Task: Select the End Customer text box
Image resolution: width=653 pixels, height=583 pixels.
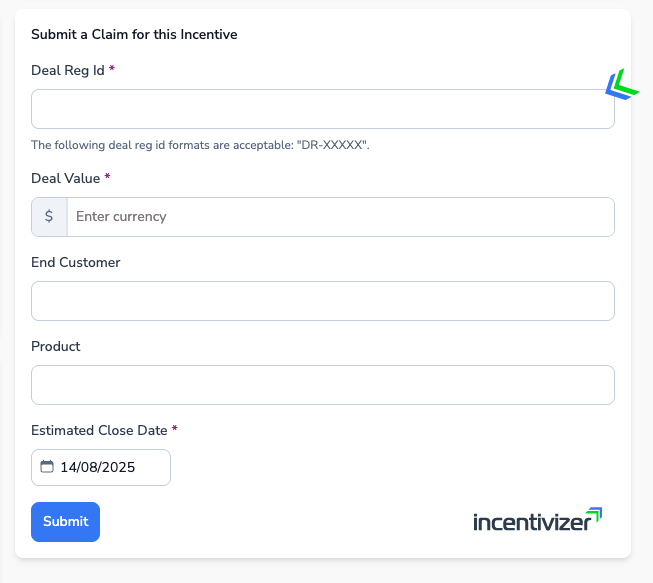Action: tap(322, 301)
